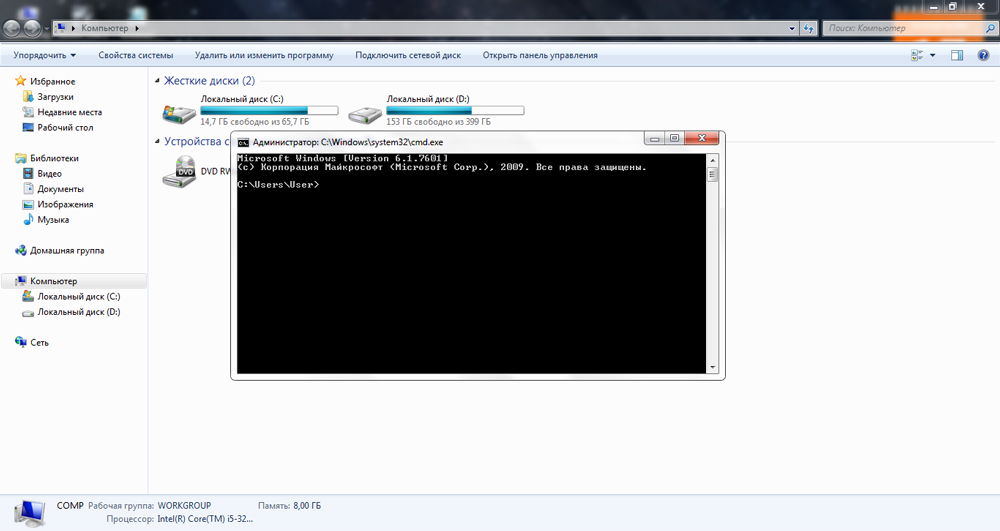
Task: Click the command prompt vertical scrollbar
Action: (x=713, y=260)
